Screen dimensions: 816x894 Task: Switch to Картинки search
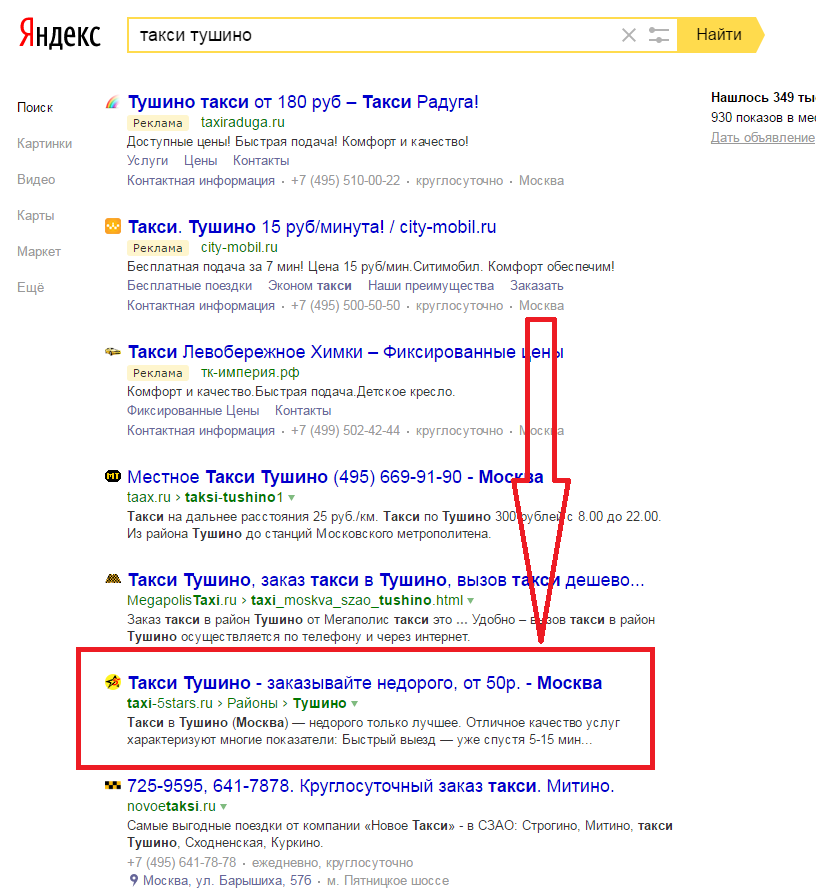44,143
